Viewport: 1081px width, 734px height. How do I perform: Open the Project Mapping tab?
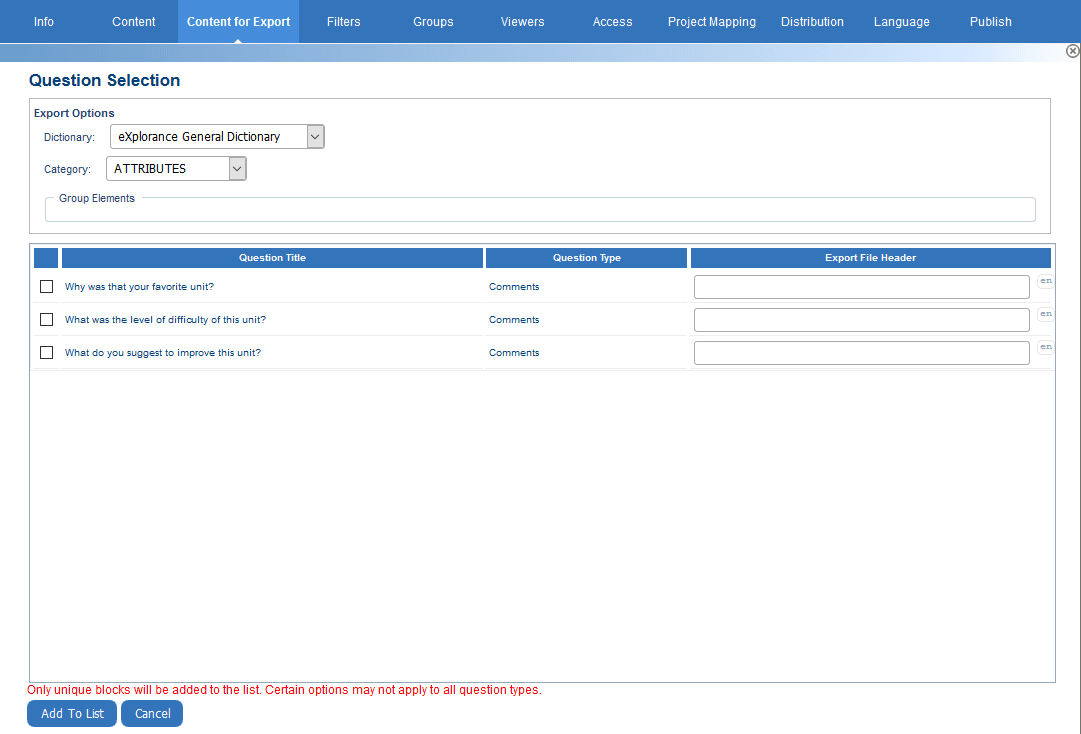[711, 21]
